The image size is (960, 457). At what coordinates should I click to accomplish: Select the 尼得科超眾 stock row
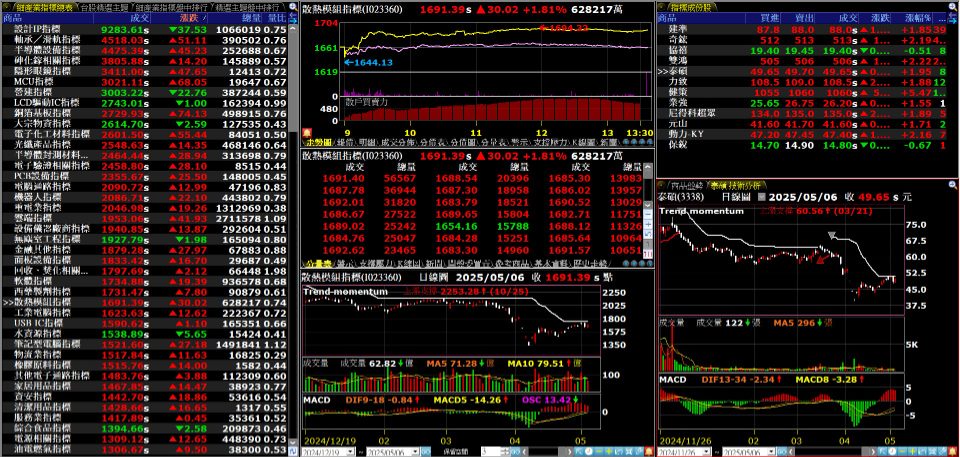pos(802,113)
